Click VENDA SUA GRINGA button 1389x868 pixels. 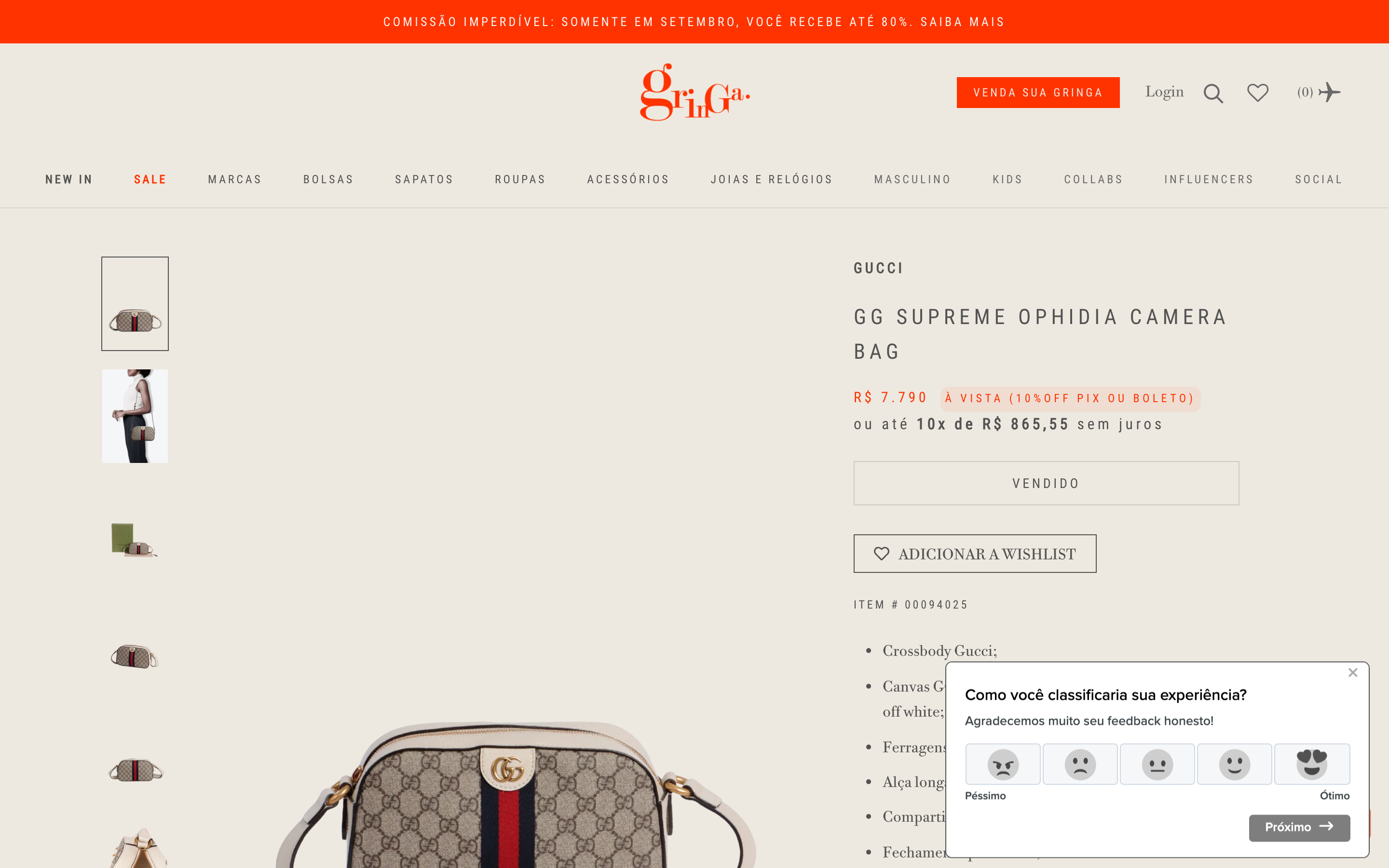(1038, 93)
